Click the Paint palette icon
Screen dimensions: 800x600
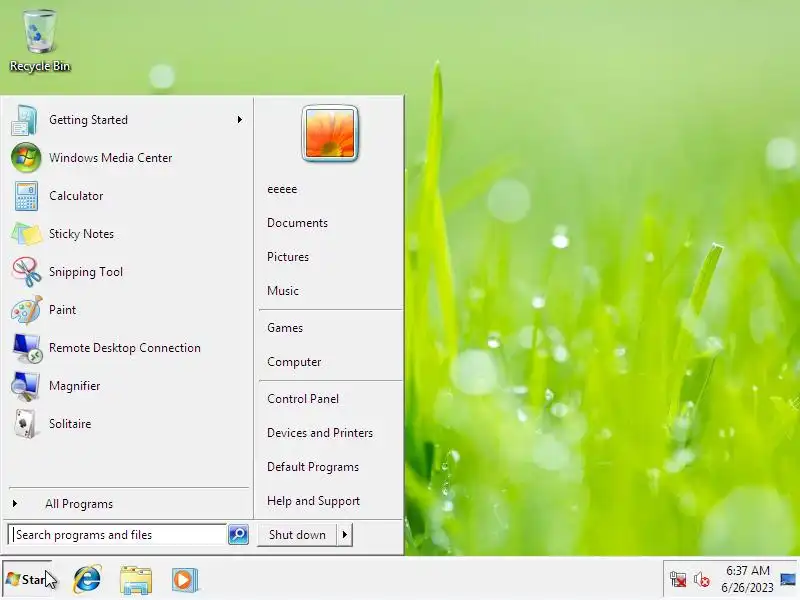(x=27, y=310)
